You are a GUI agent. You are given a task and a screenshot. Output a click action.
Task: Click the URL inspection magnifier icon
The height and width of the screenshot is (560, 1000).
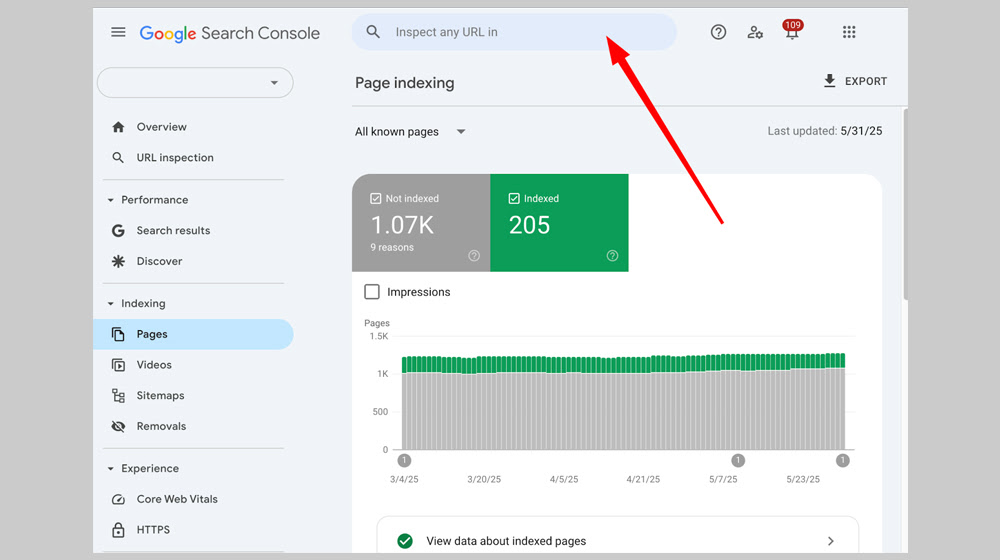118,158
